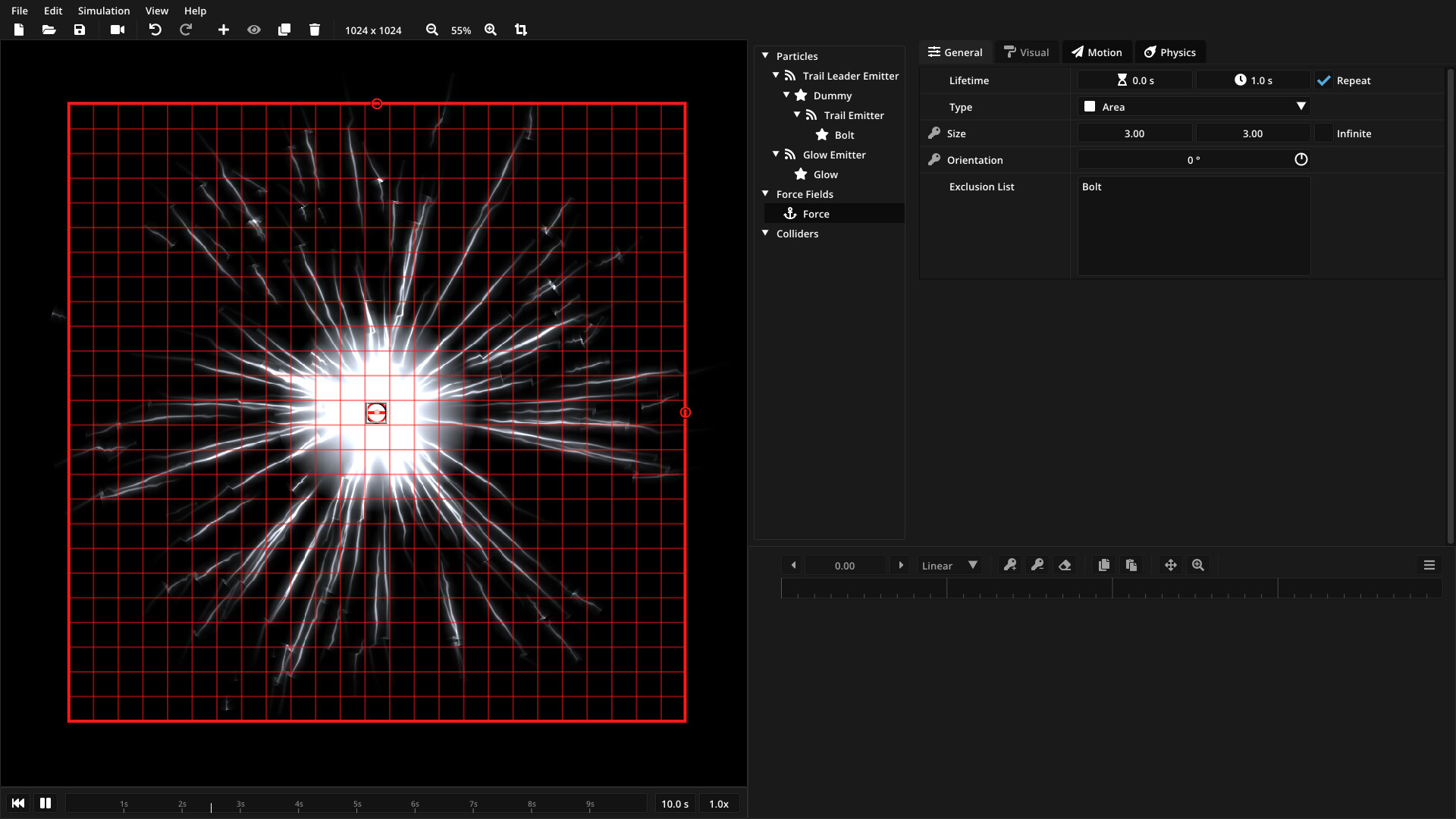Pause the simulation playback
The width and height of the screenshot is (1456, 819).
tap(45, 803)
